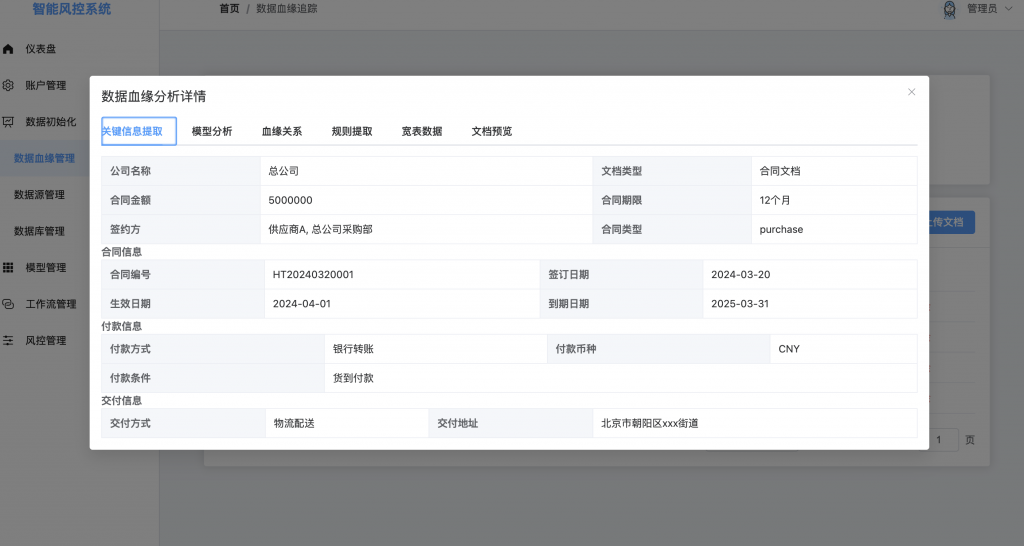Click the home icon beside 仪表盘
The width and height of the screenshot is (1024, 546).
8,49
